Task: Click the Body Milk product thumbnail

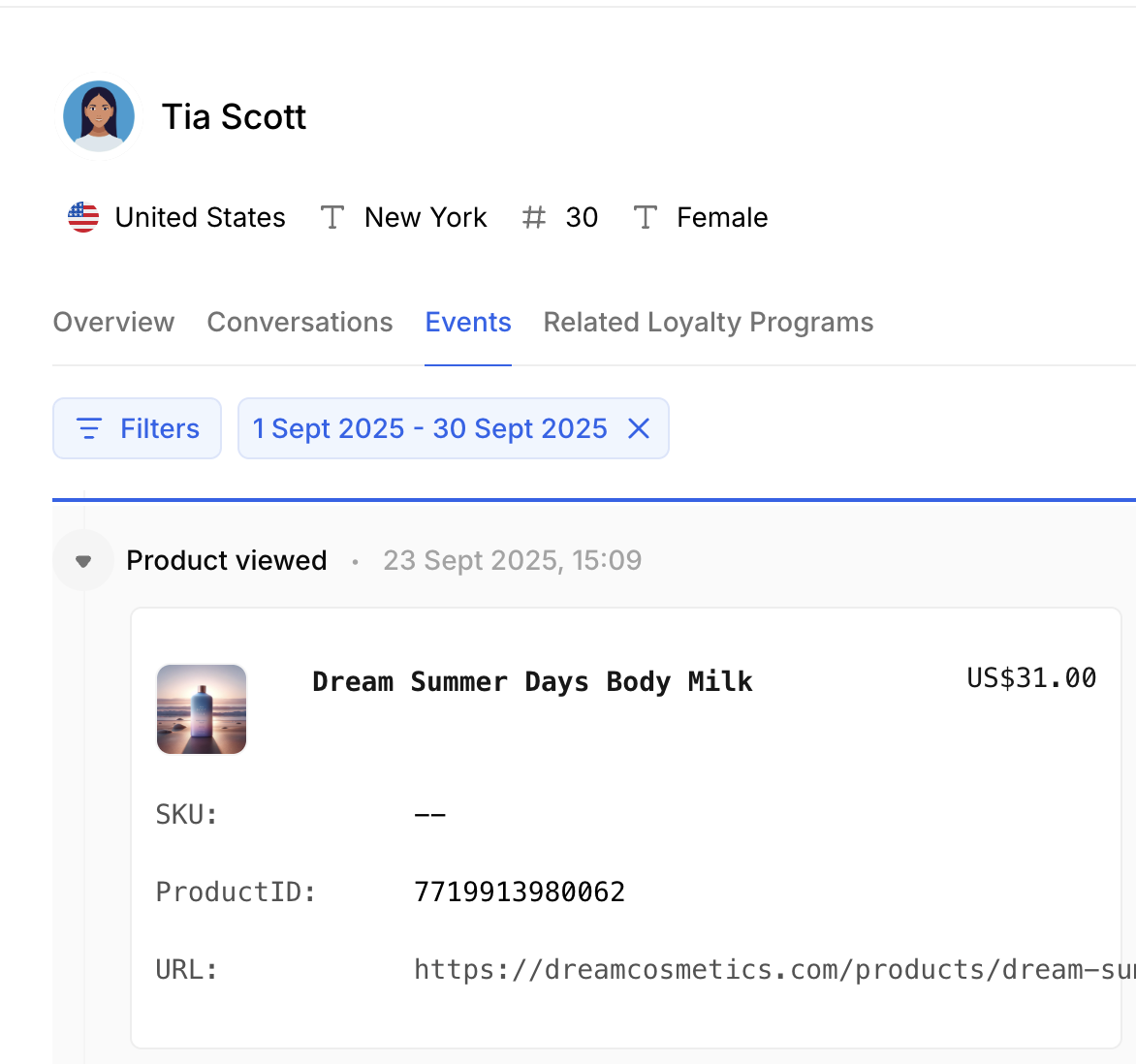Action: pyautogui.click(x=202, y=709)
